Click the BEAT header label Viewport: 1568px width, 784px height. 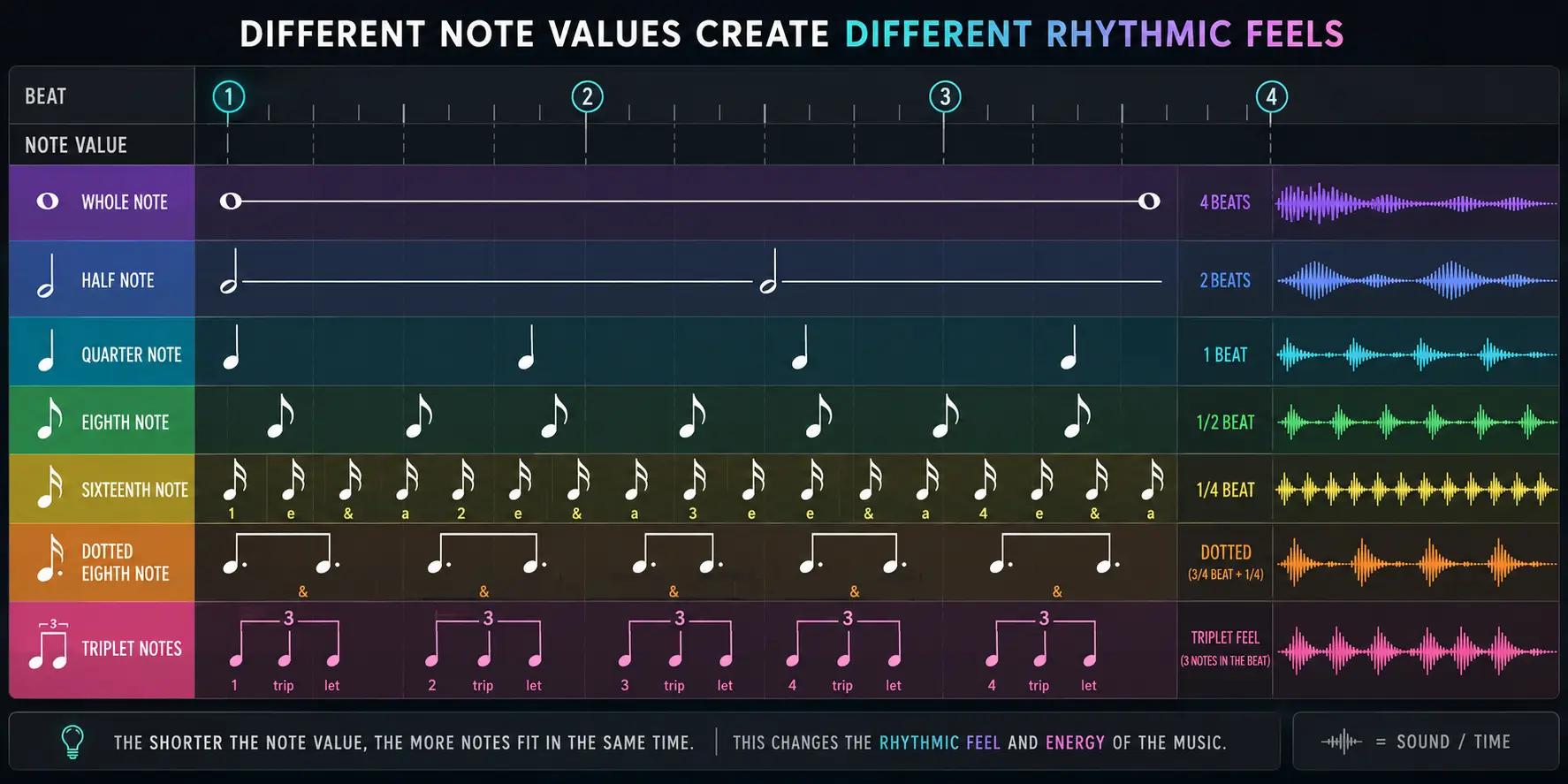45,96
